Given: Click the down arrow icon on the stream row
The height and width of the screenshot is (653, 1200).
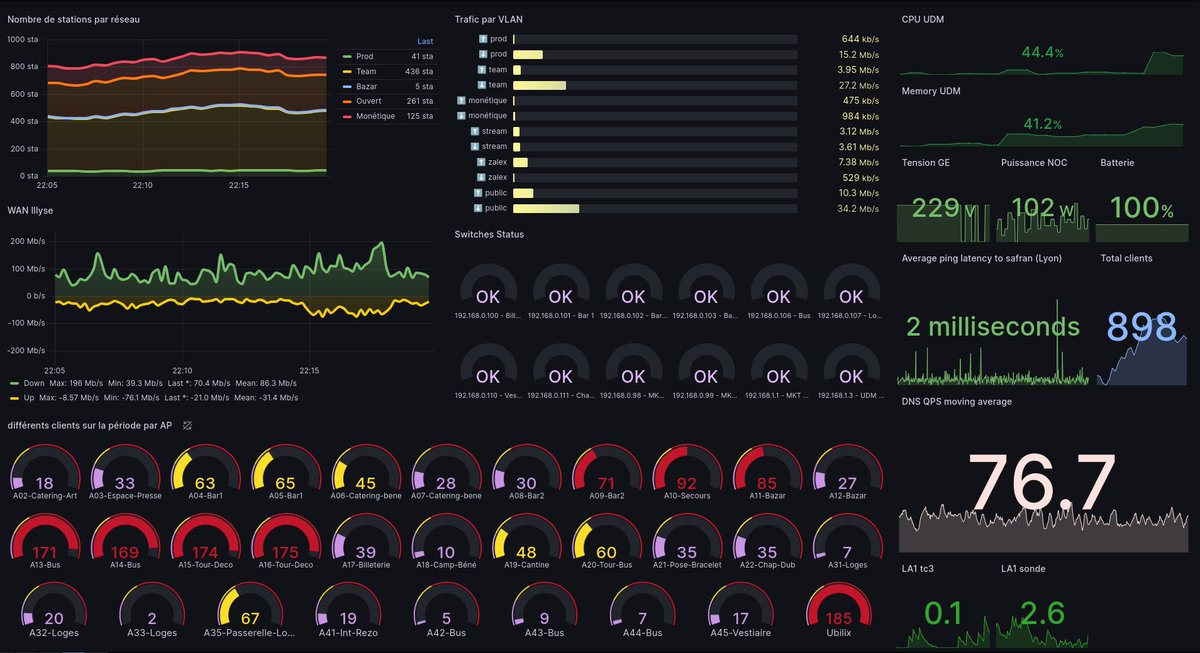Looking at the screenshot, I should [476, 147].
